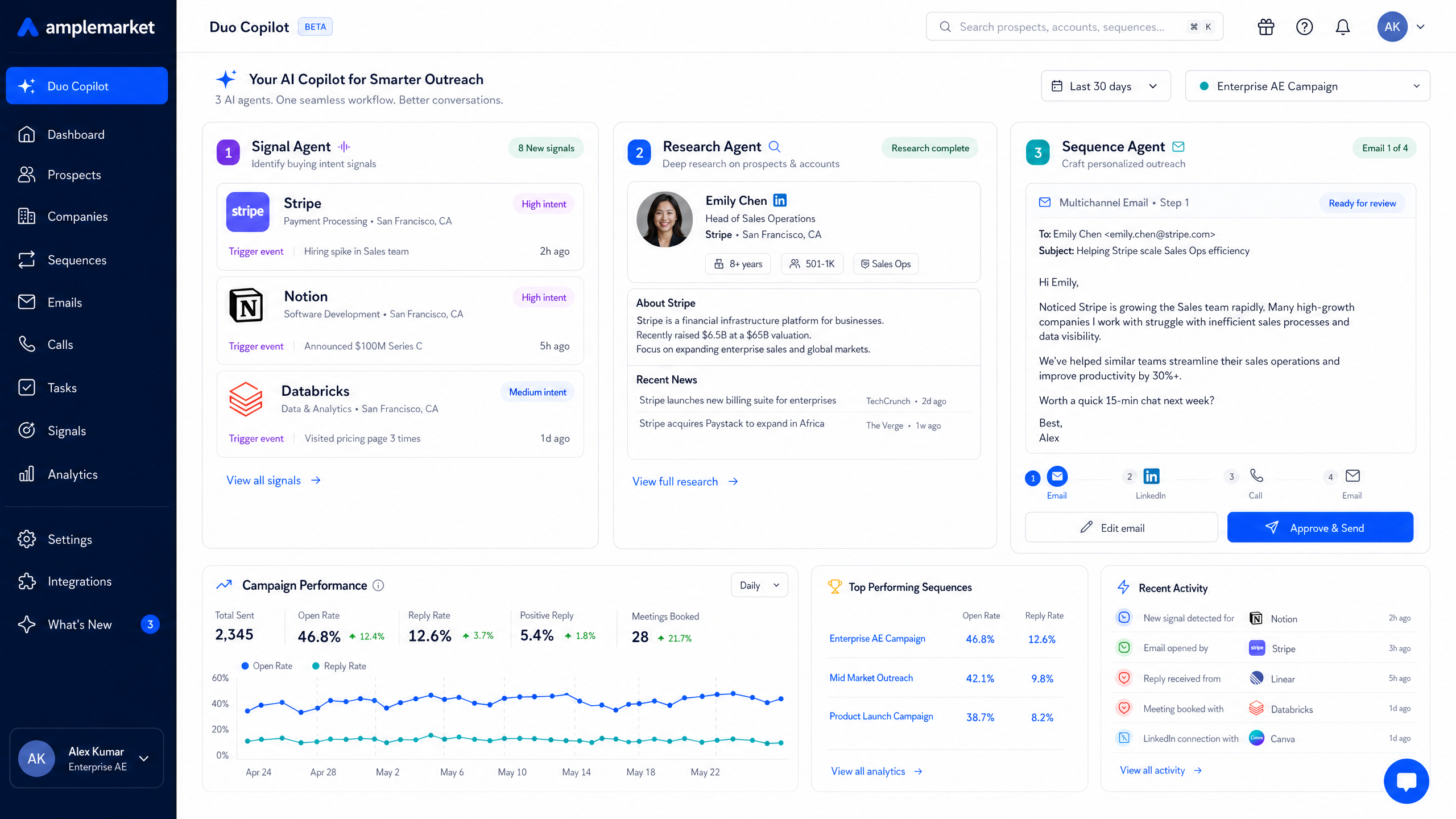This screenshot has height=819, width=1456.
Task: Select the Call step 3 icon
Action: 1256,475
